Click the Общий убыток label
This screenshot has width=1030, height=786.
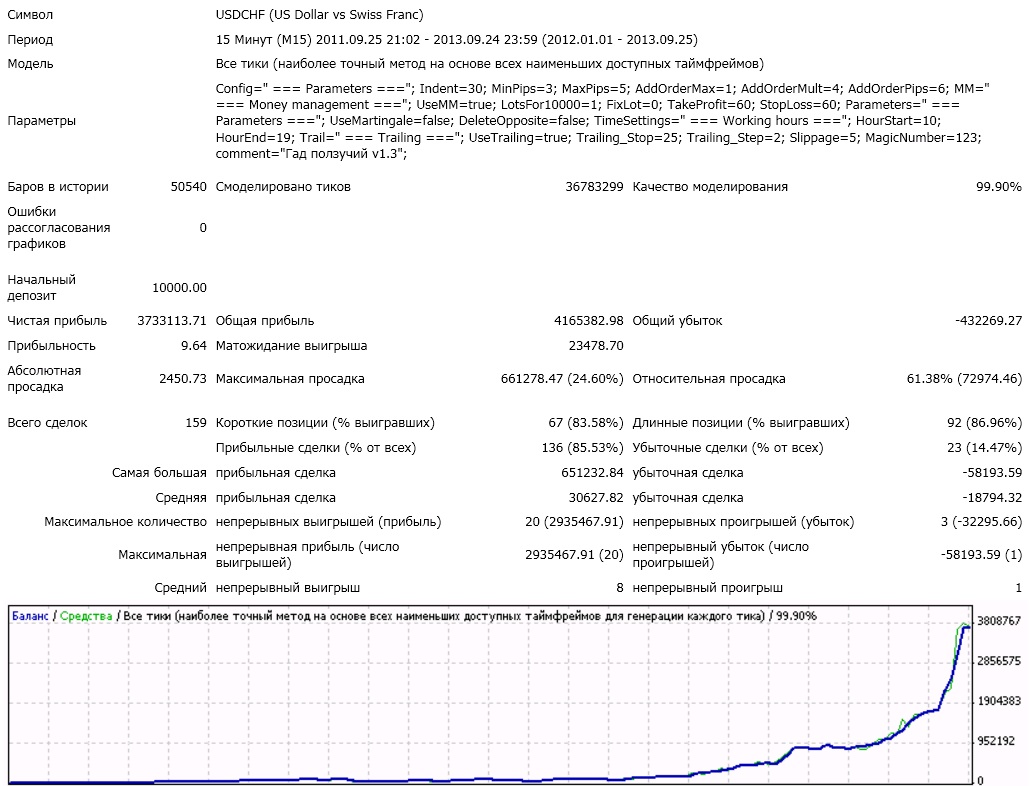pos(677,320)
